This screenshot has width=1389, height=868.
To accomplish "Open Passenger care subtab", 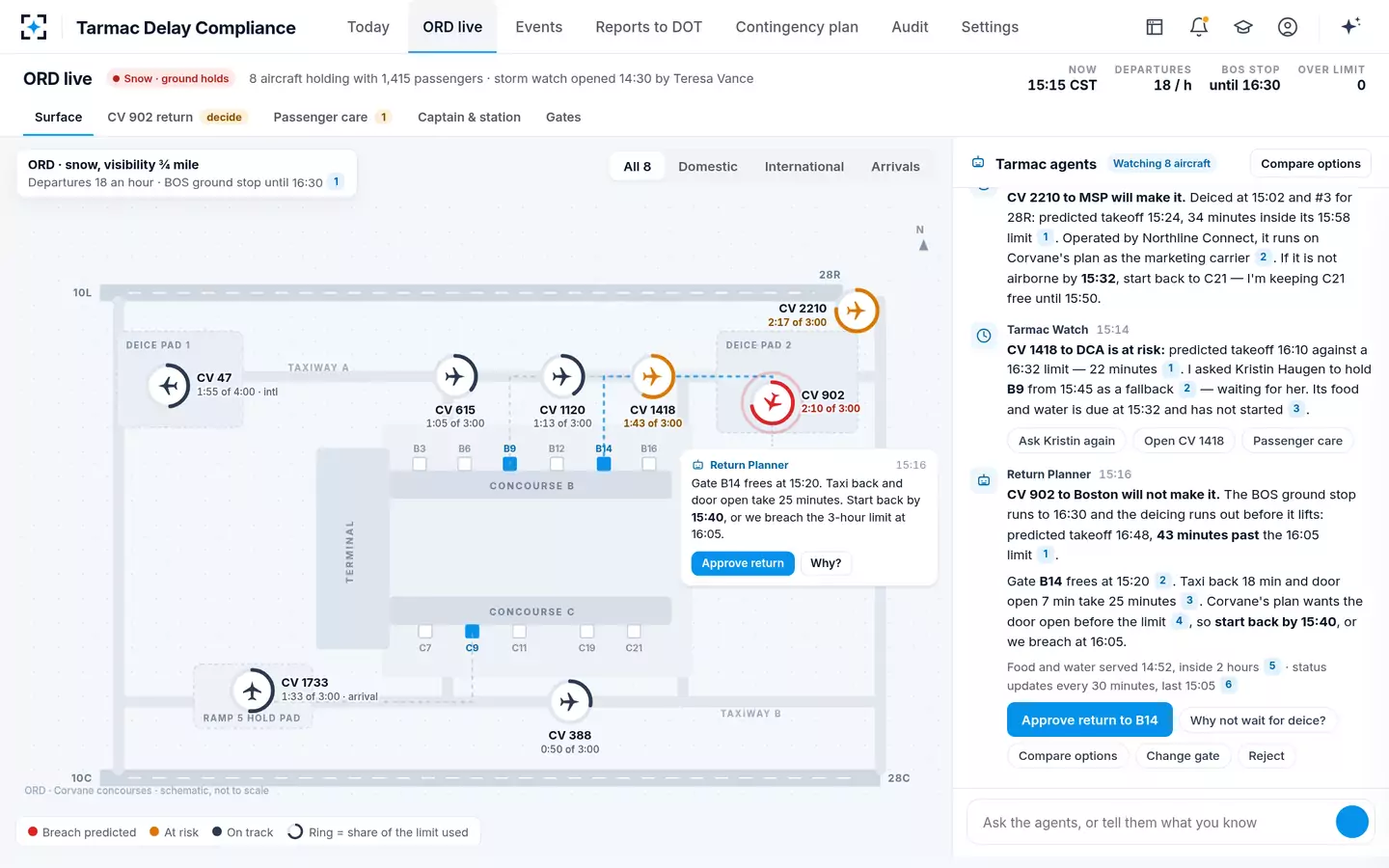I will coord(332,117).
